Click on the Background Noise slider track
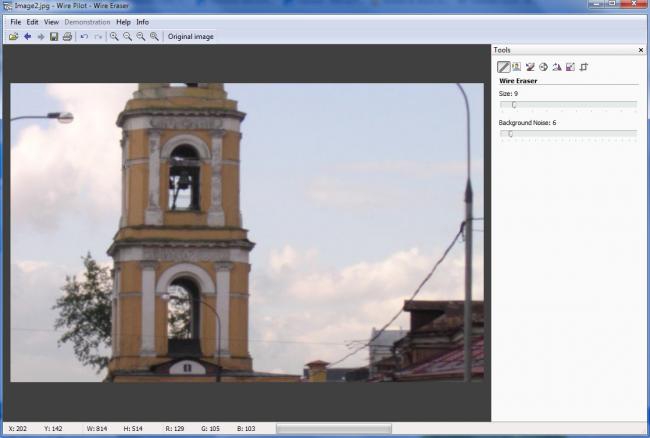 tap(568, 133)
